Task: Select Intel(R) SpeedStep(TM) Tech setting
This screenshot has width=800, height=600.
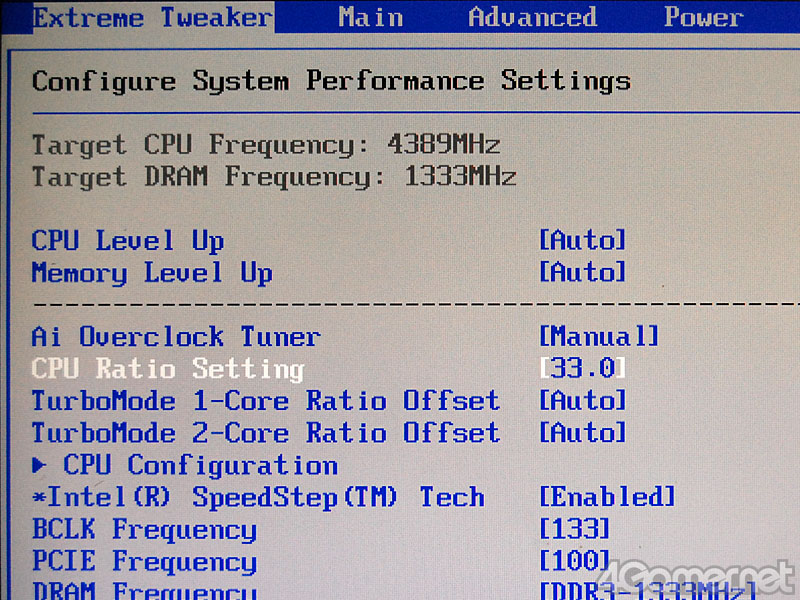Action: point(258,497)
